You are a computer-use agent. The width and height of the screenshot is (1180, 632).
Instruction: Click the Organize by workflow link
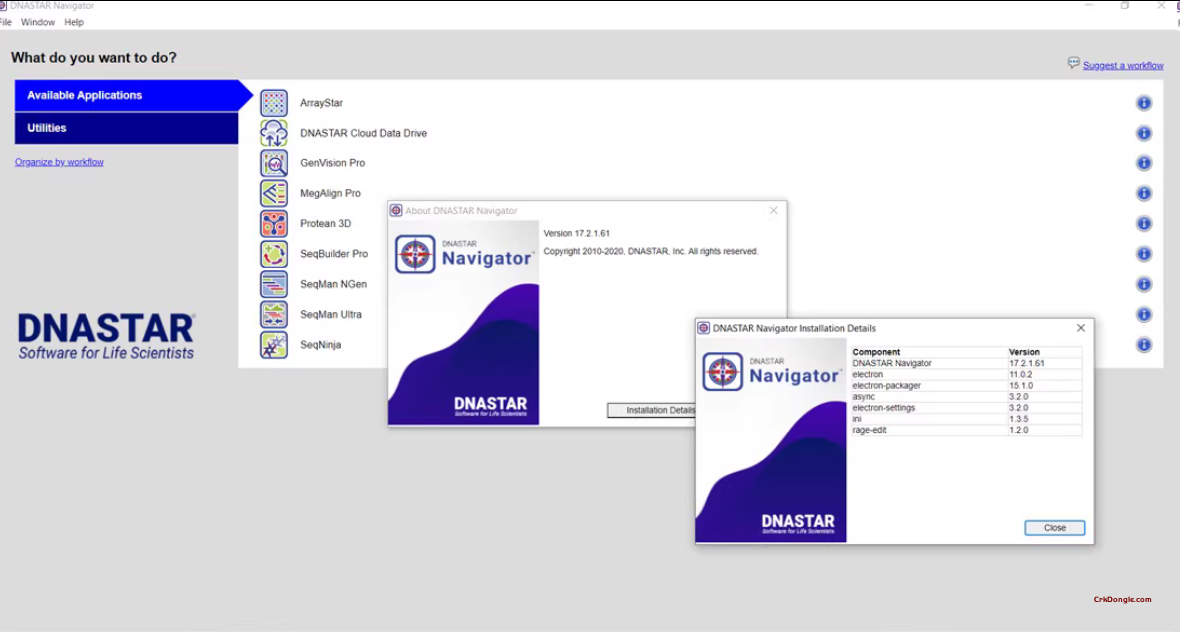tap(59, 162)
